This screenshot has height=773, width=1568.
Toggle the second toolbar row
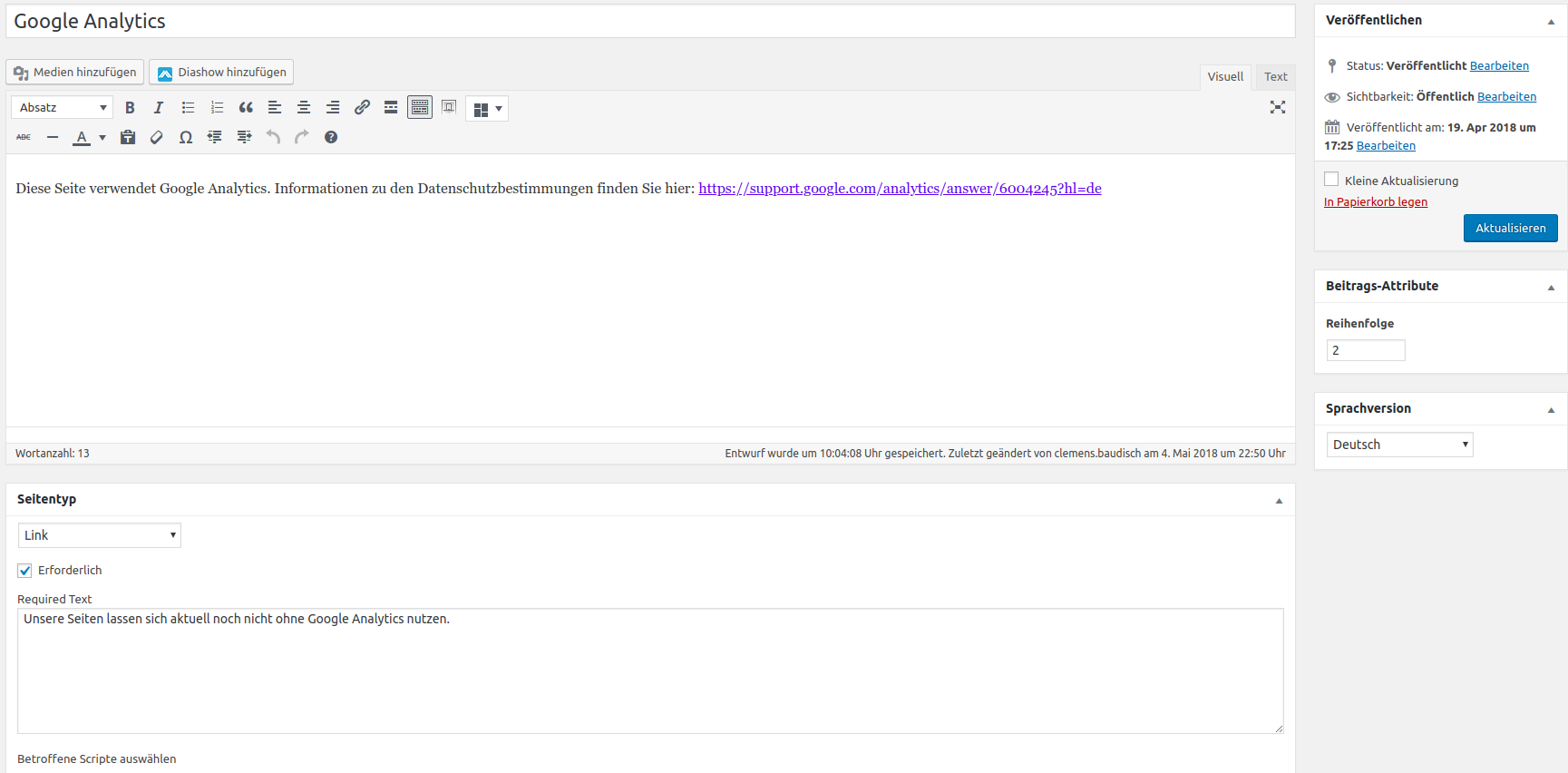pos(420,108)
